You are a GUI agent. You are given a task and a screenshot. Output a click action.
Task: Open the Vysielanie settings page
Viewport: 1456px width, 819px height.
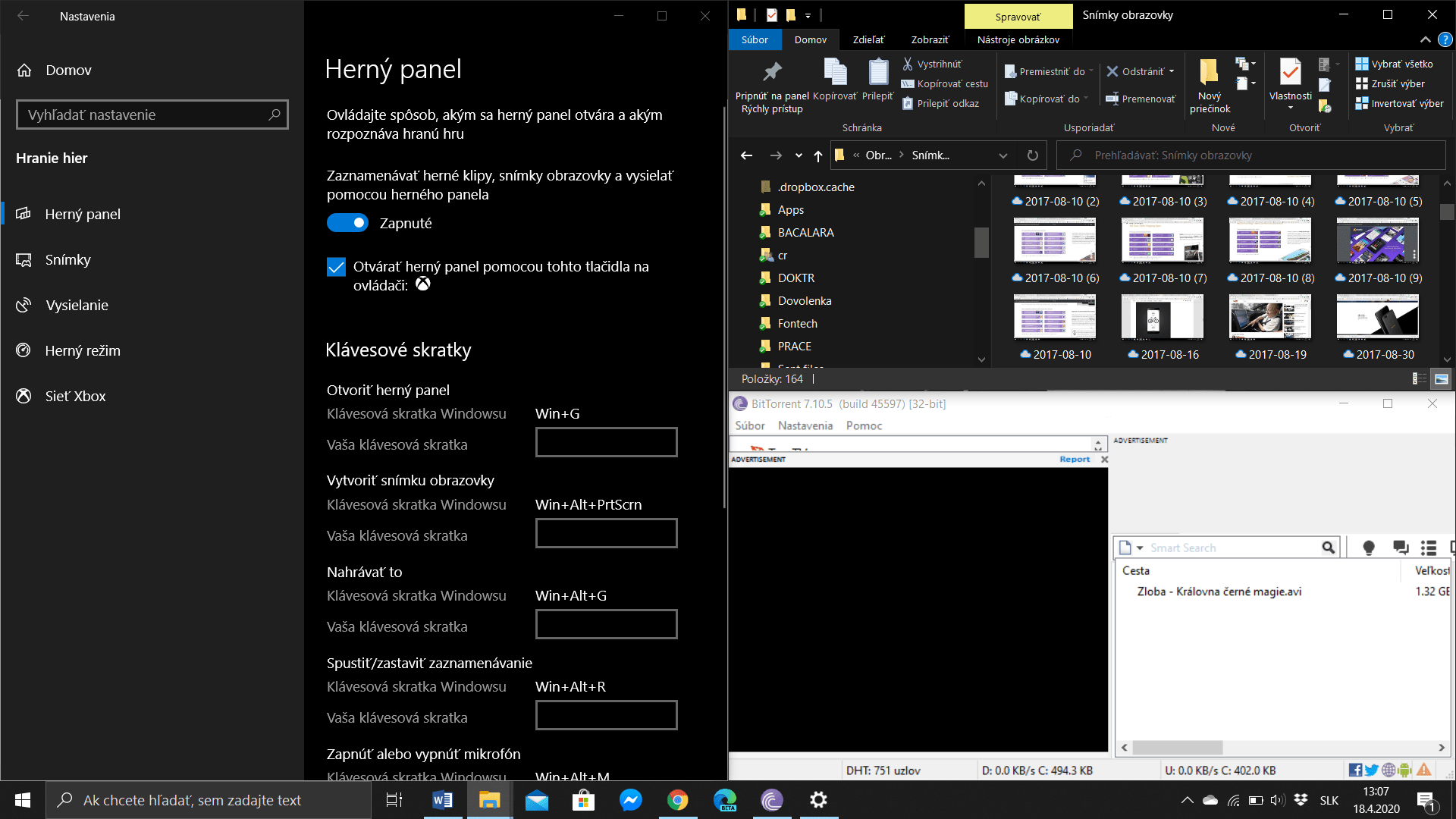pyautogui.click(x=152, y=305)
